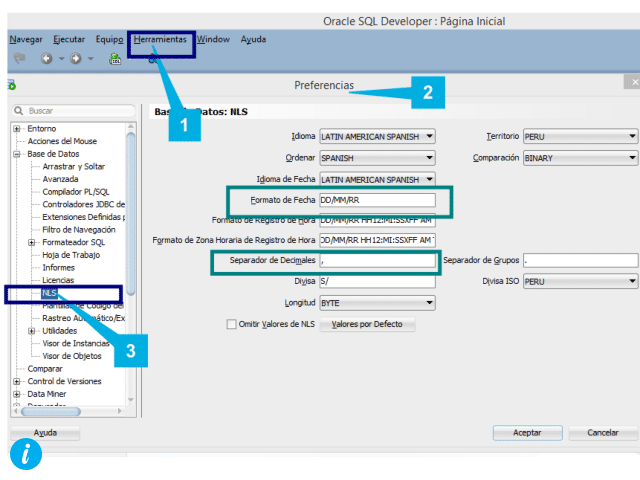The height and width of the screenshot is (480, 640).
Task: Select Acciones del Mouse tree item
Action: click(x=62, y=141)
